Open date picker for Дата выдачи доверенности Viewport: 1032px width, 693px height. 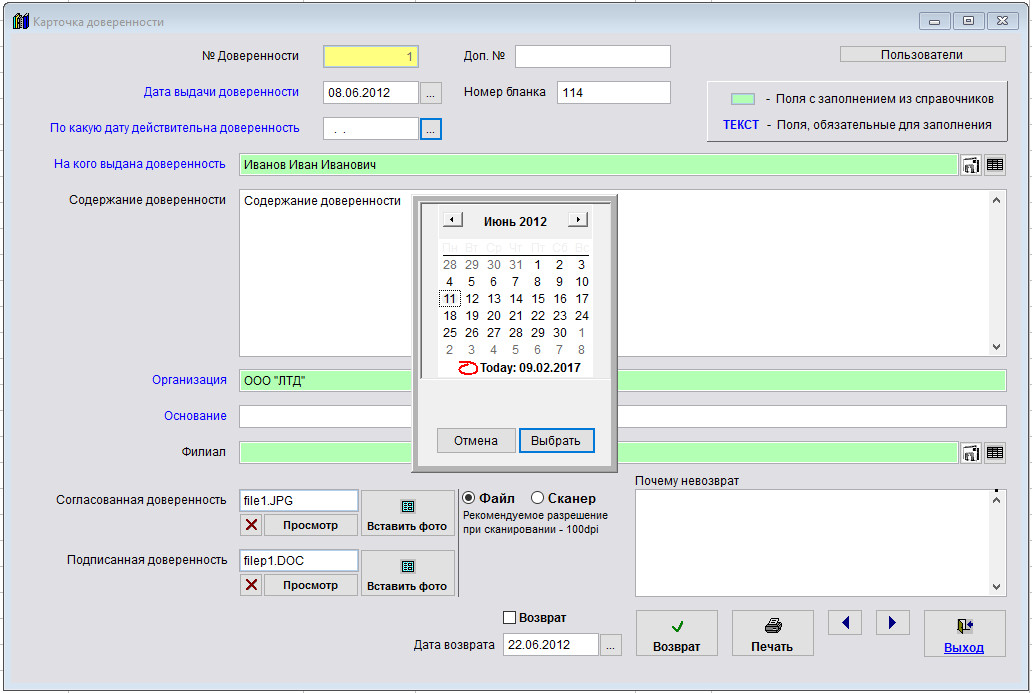point(430,93)
